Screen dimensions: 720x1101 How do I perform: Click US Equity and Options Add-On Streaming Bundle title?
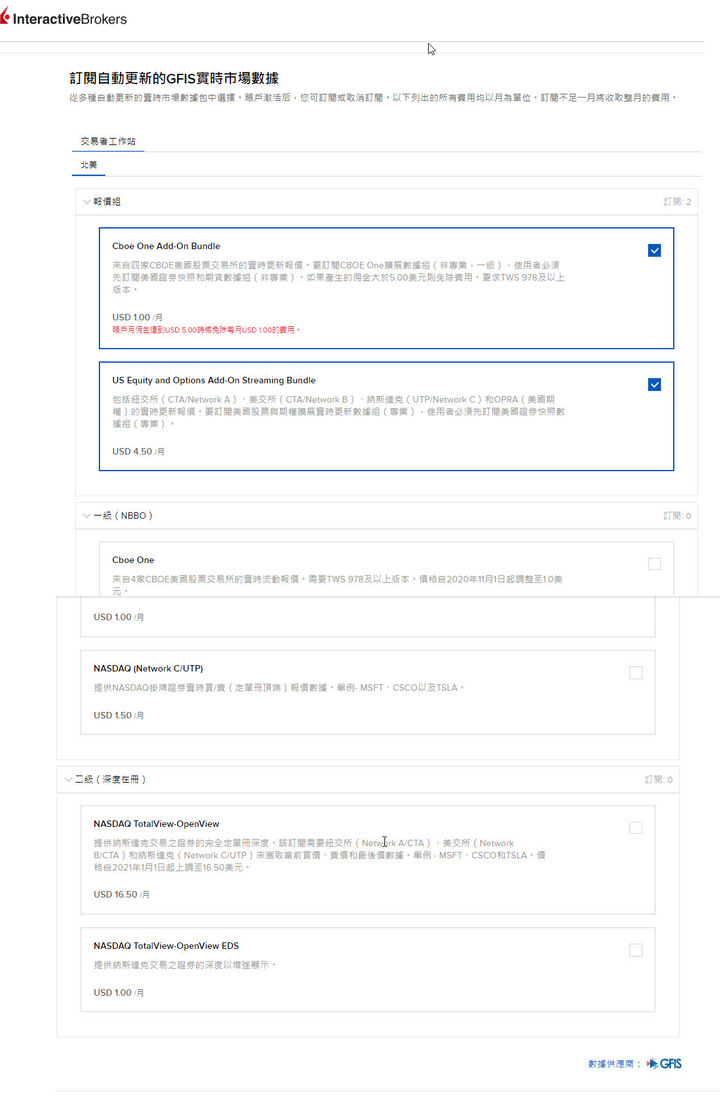214,380
